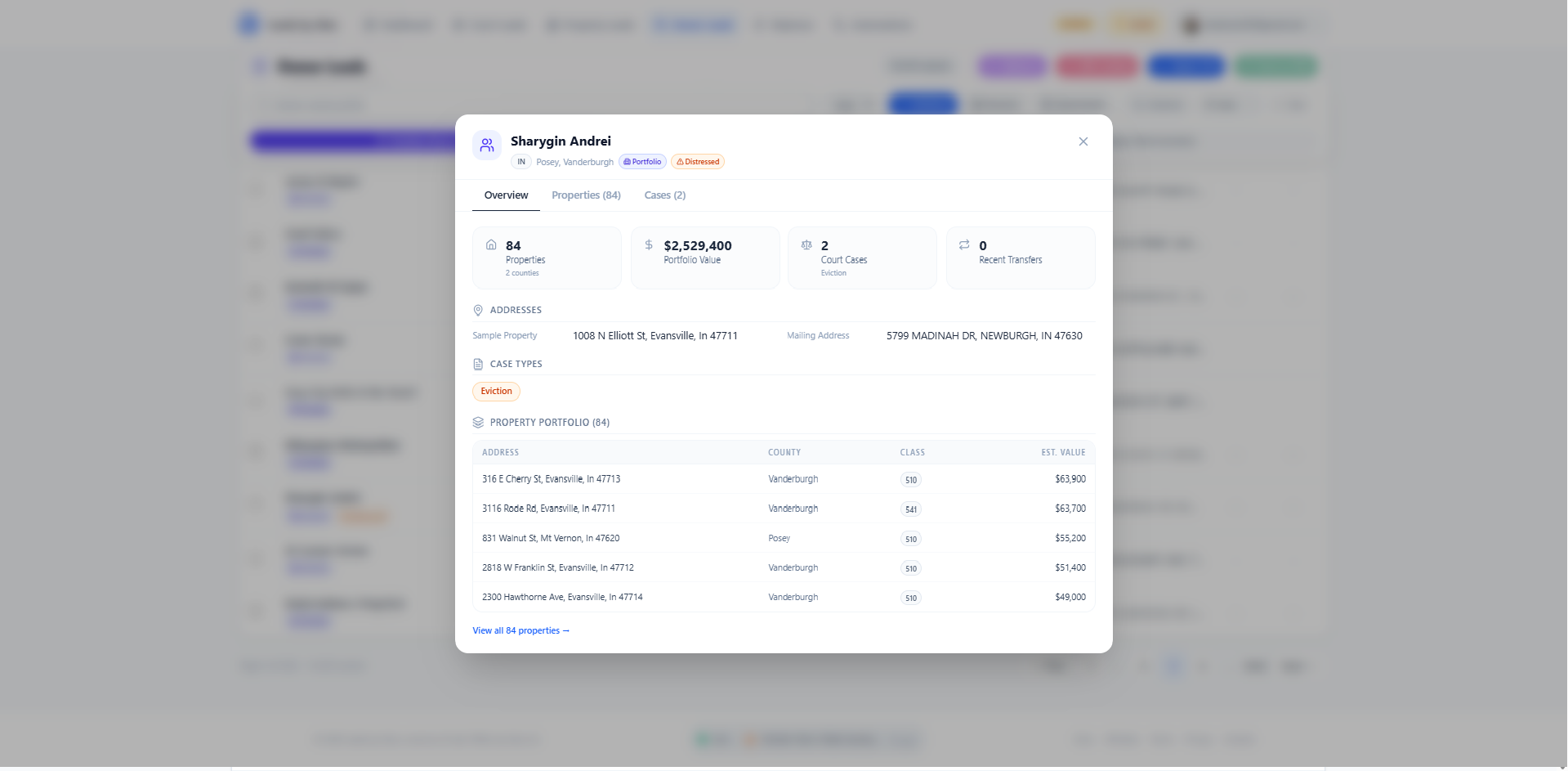The width and height of the screenshot is (1568, 771).
Task: Click the layers icon beside Property Portfolio
Action: click(x=478, y=423)
